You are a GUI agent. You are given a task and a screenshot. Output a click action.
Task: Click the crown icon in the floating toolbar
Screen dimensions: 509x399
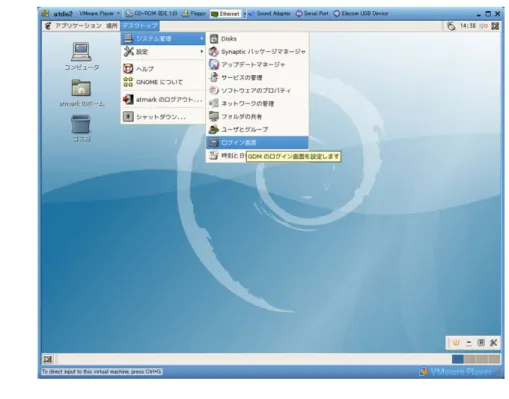(456, 343)
